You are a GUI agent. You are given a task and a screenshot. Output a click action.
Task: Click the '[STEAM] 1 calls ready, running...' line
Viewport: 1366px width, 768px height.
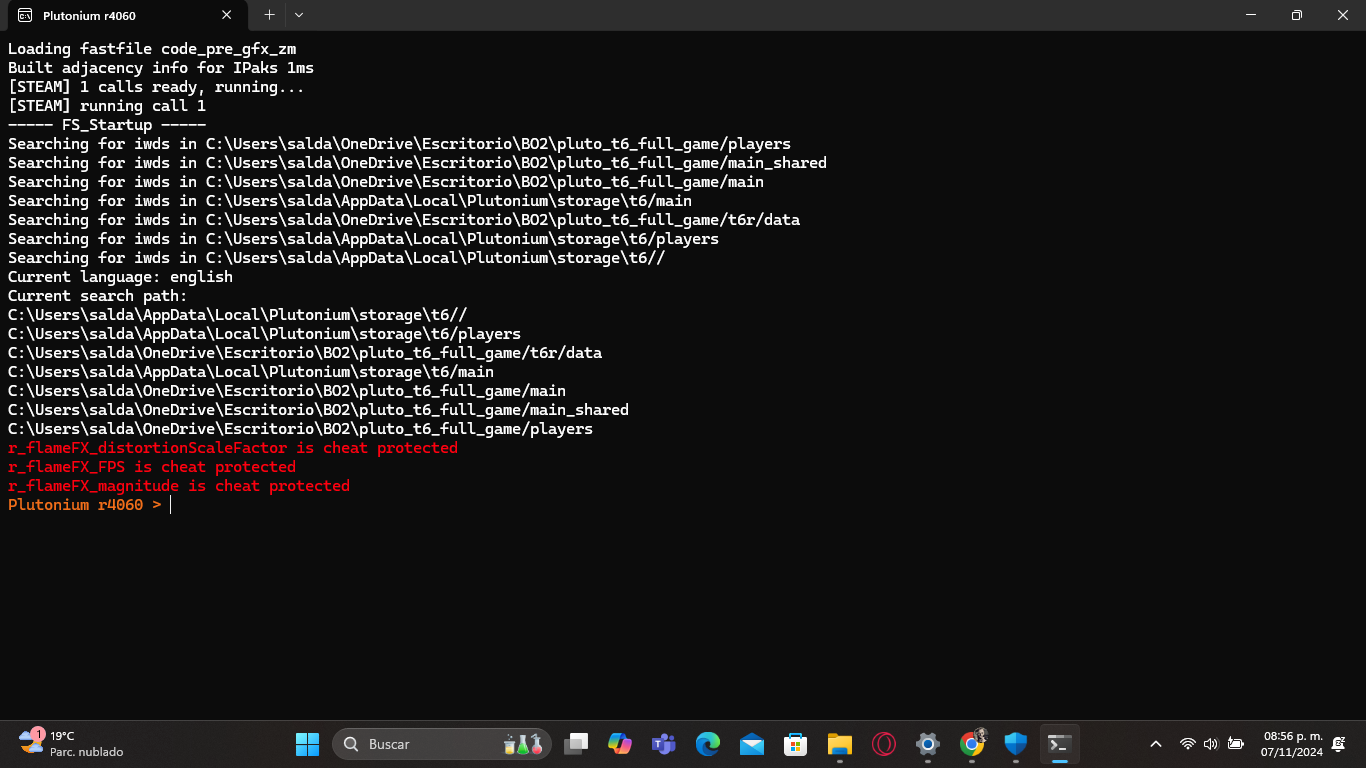[x=156, y=87]
